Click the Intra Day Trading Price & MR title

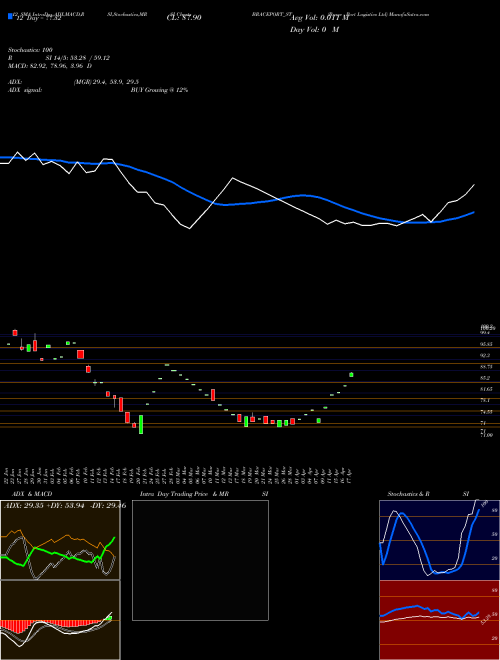(x=184, y=494)
